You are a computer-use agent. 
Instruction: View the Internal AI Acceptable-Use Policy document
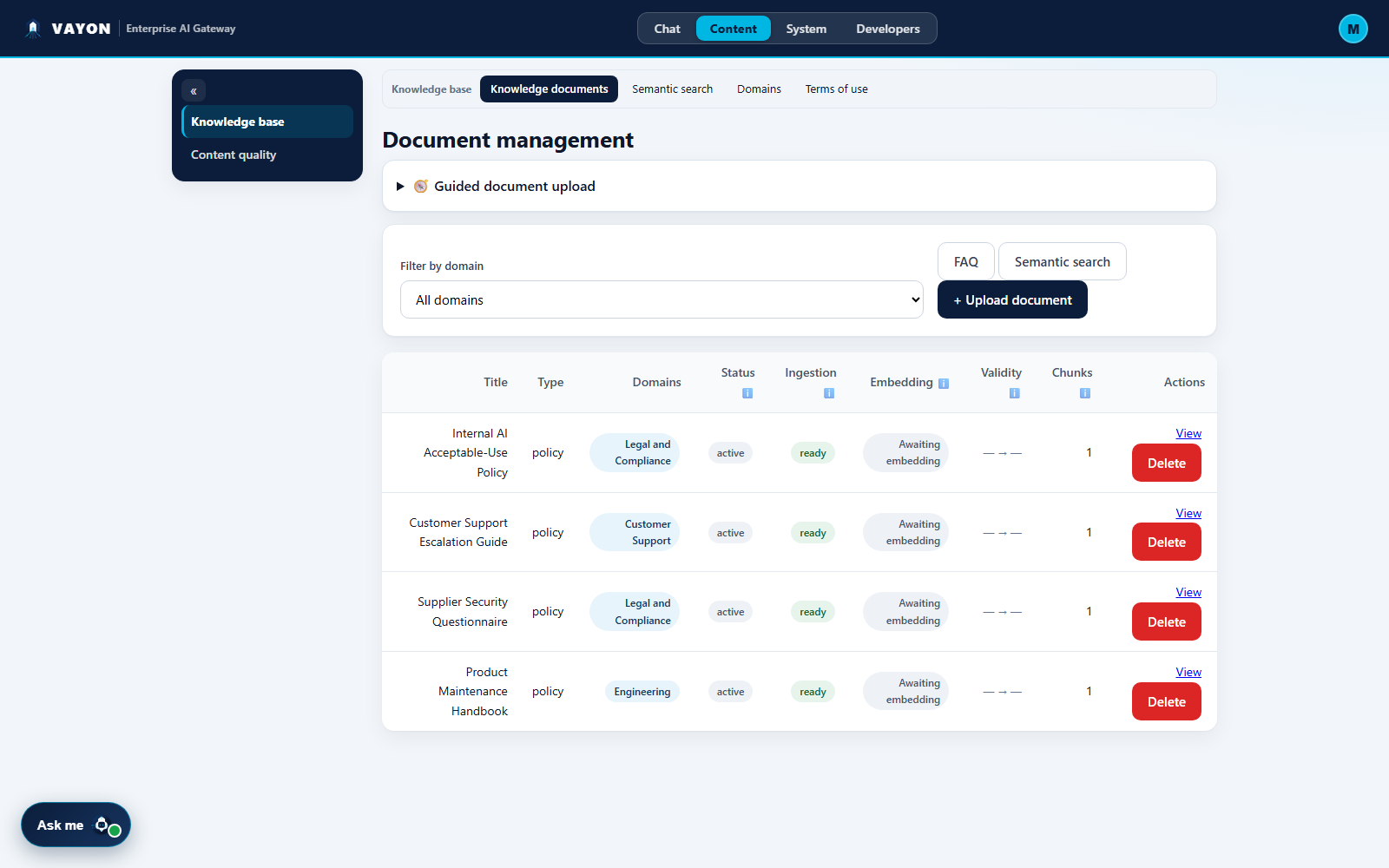tap(1188, 433)
